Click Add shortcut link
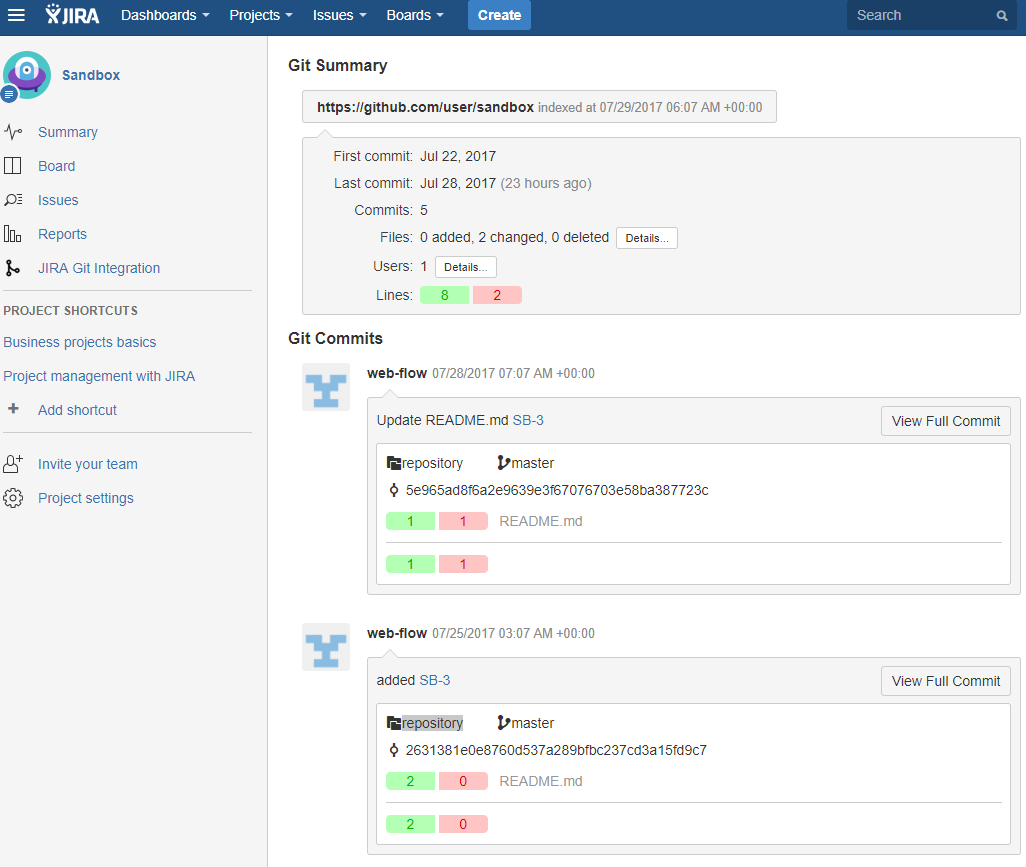The width and height of the screenshot is (1026, 867). [77, 410]
